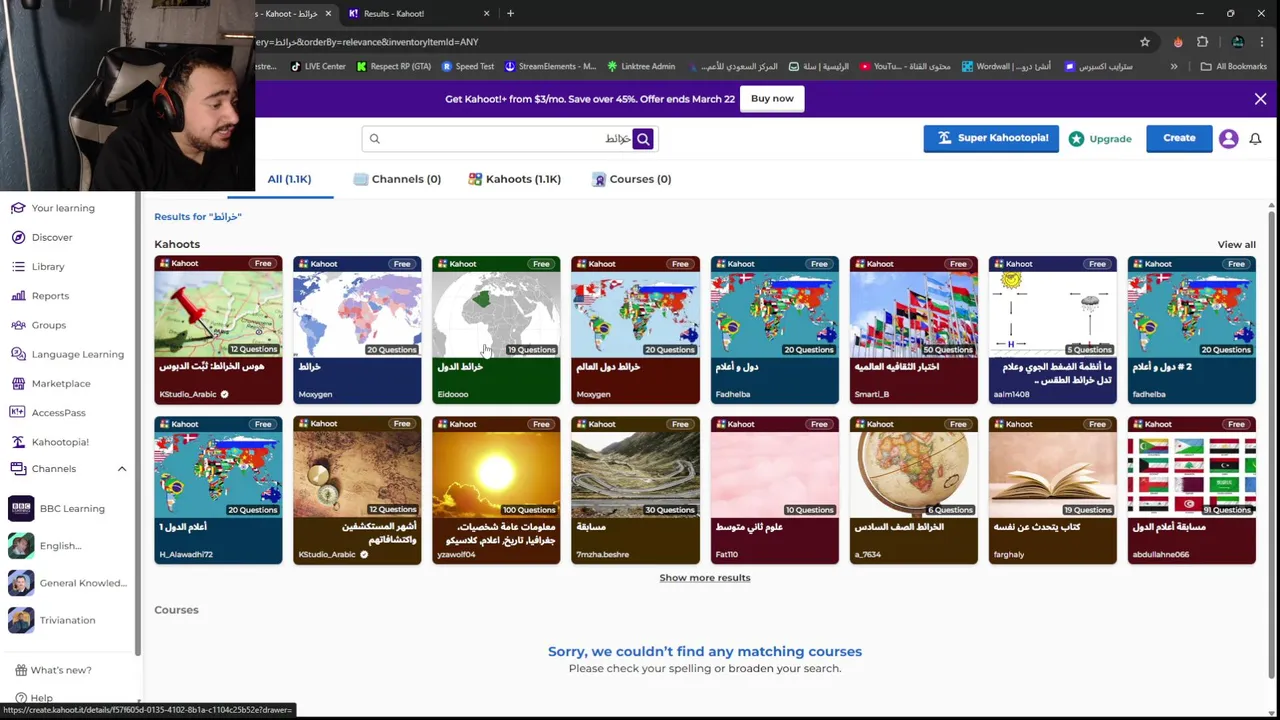Open the Smarti_B flags kahoot with 50 Questions
The width and height of the screenshot is (1280, 720).
pos(914,330)
